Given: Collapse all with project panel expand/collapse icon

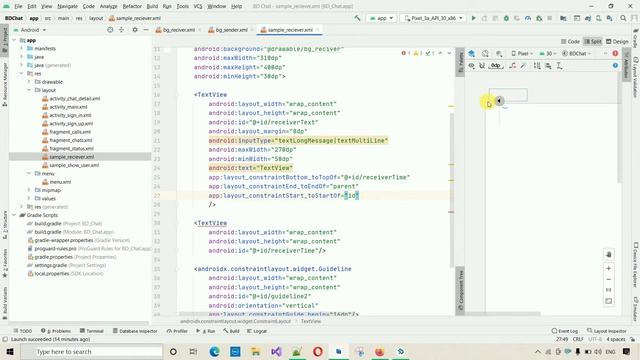Looking at the screenshot, I should (x=122, y=30).
